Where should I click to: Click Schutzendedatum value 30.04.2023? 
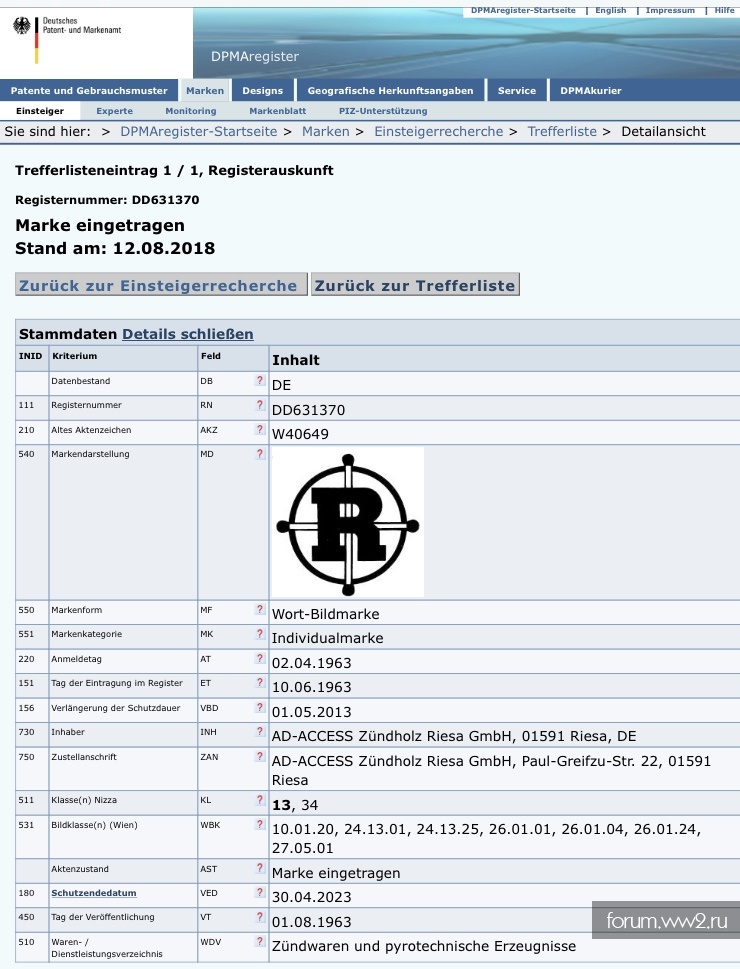click(x=312, y=897)
